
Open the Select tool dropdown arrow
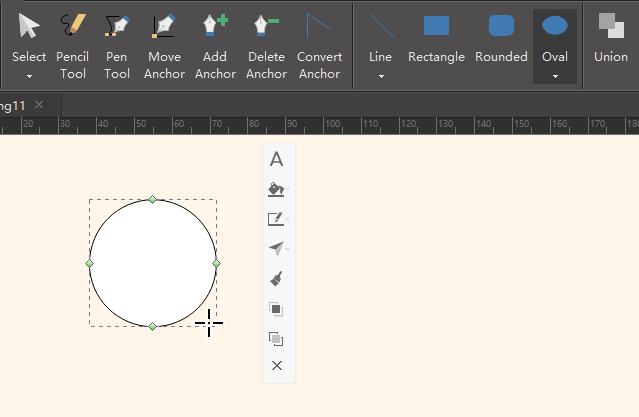tap(29, 75)
